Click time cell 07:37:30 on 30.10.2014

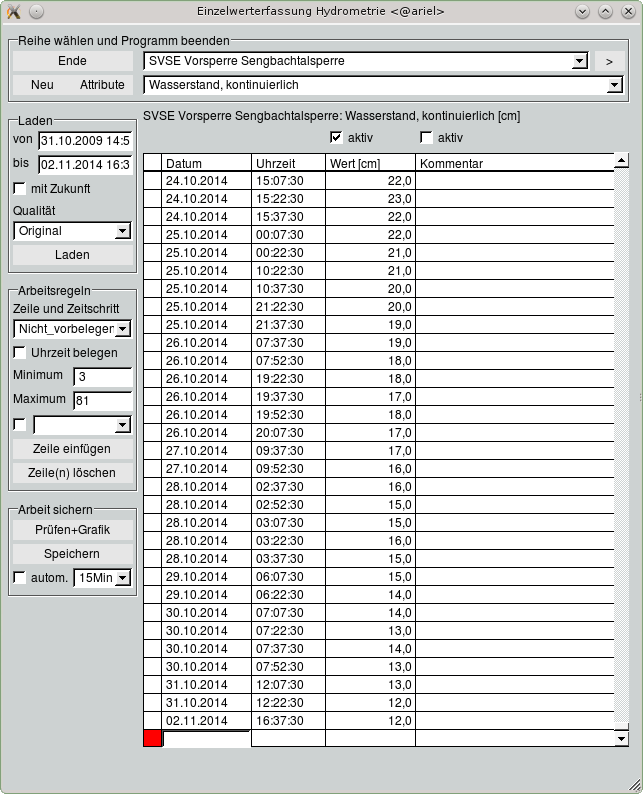(289, 649)
